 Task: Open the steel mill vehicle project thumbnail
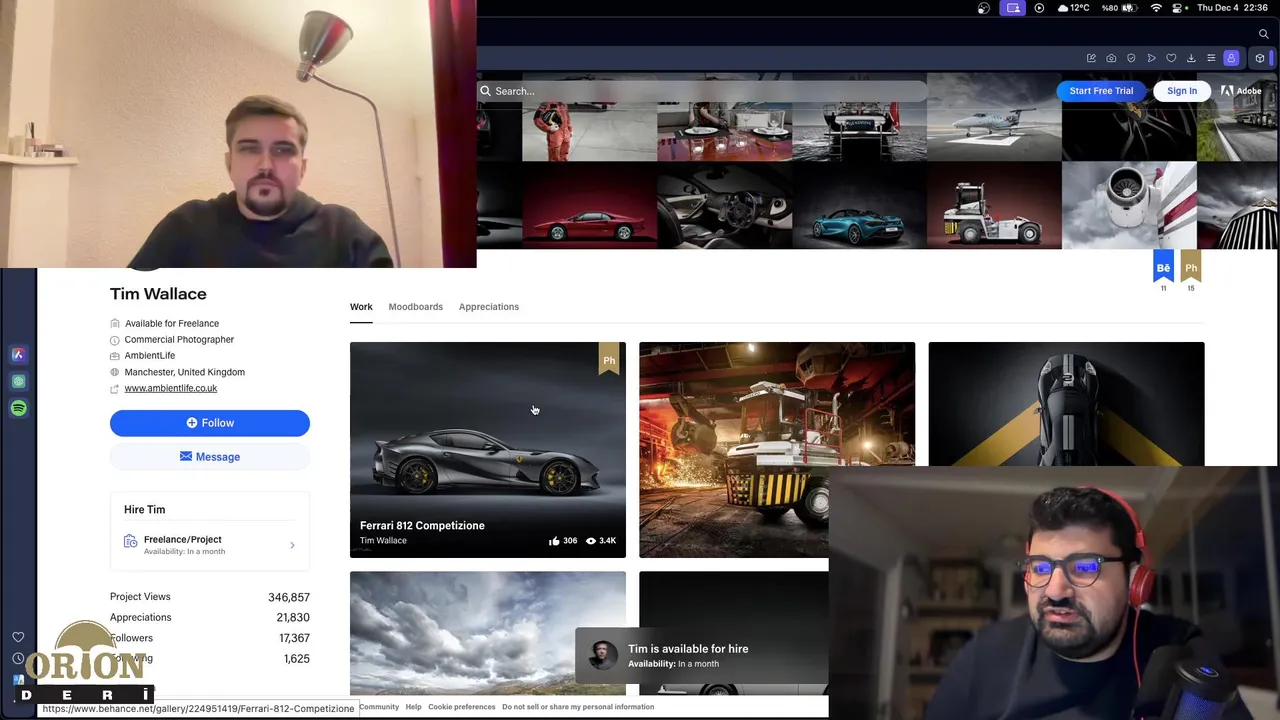coord(776,449)
